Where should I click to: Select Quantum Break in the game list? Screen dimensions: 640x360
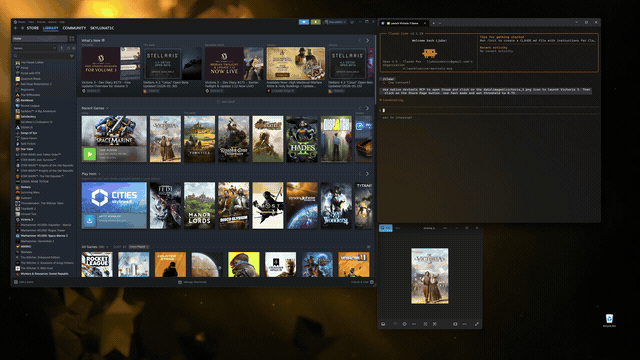click(31, 79)
